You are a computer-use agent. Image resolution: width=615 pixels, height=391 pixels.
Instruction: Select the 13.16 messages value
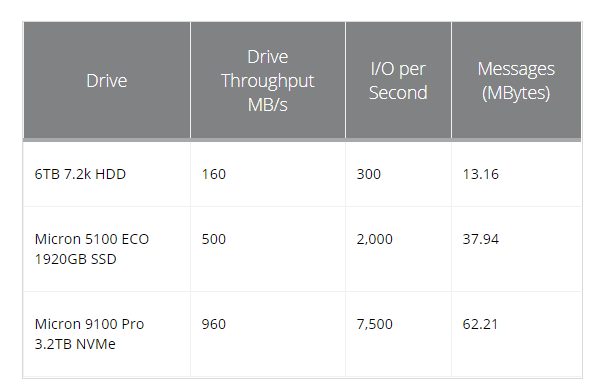[x=480, y=174]
